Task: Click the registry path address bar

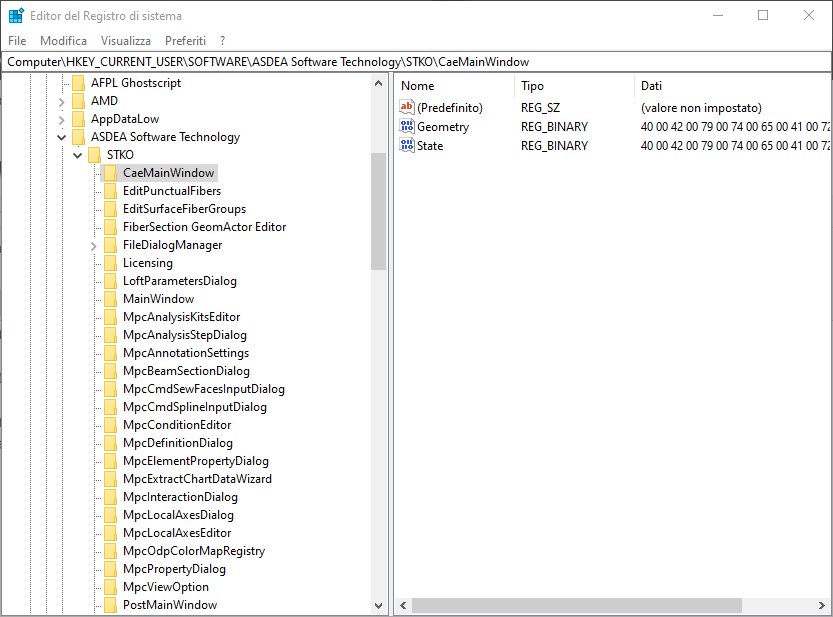Action: 416,62
